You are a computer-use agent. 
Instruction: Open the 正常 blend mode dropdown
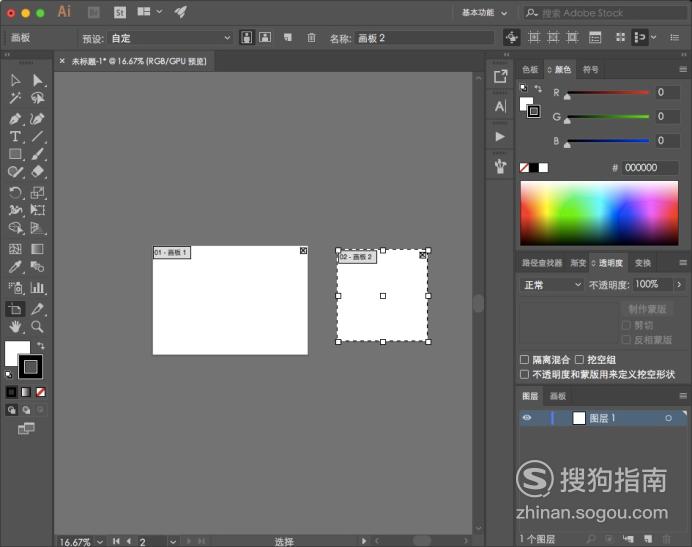[x=552, y=285]
